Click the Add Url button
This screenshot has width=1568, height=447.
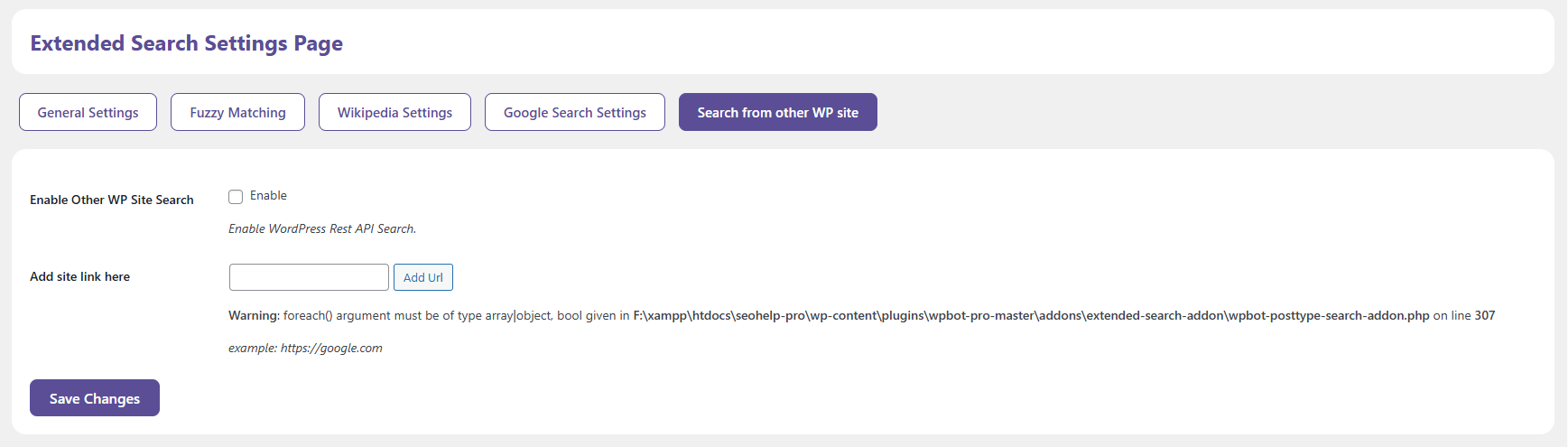pos(423,277)
